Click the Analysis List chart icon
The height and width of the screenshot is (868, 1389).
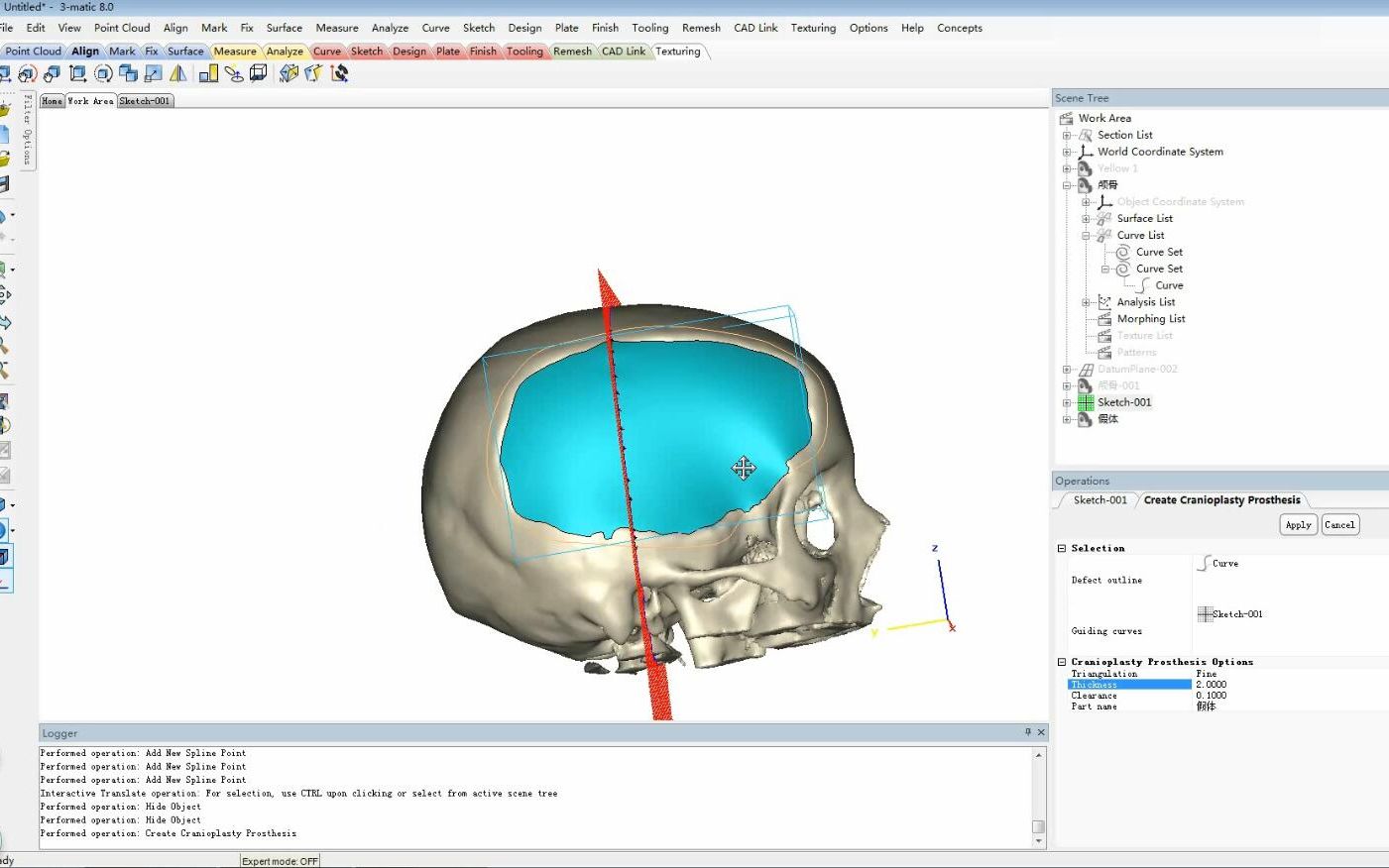pos(1104,302)
